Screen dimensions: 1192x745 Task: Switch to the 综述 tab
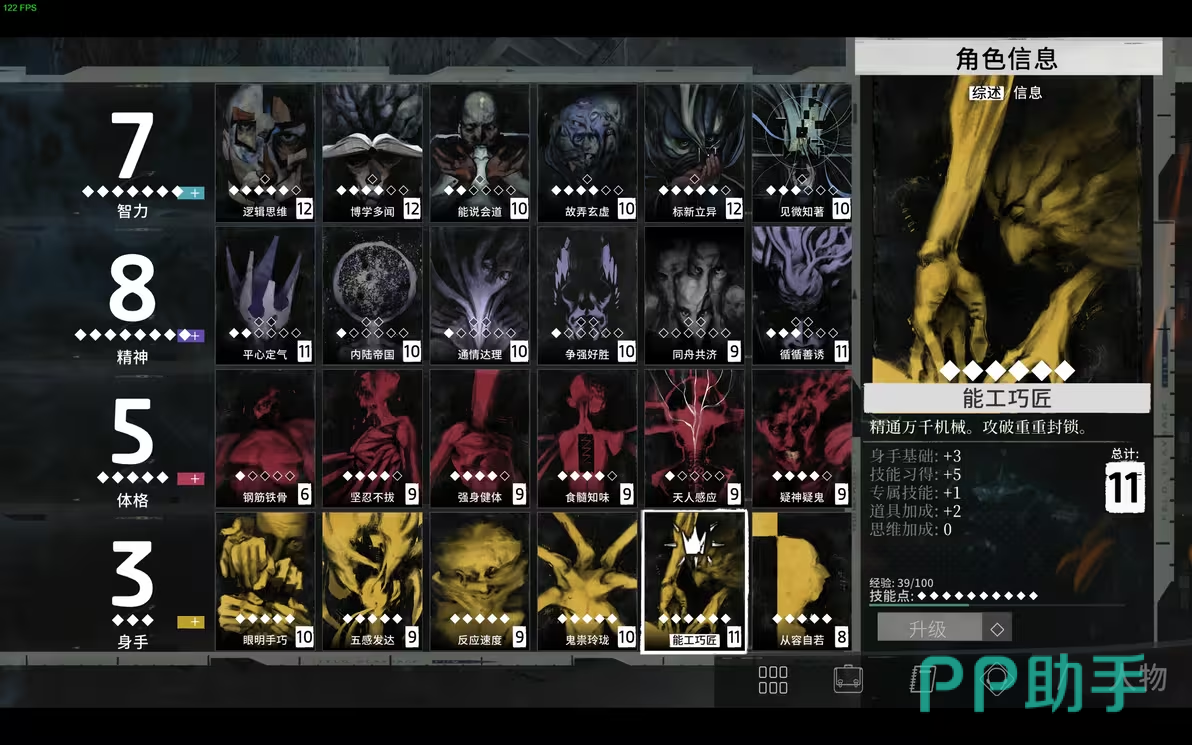[986, 93]
